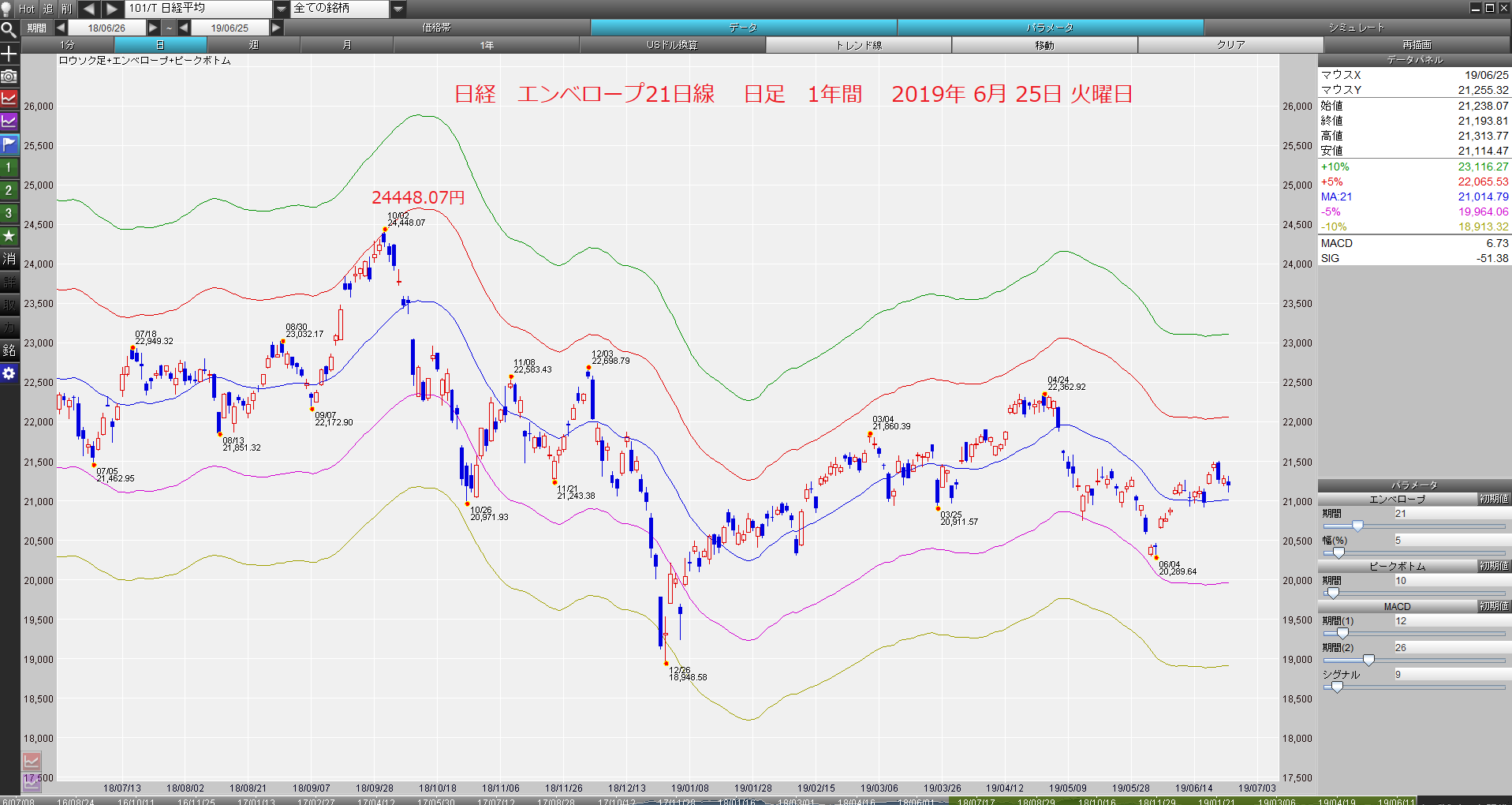Open the magnifier search tool
1512x805 pixels.
pos(9,30)
